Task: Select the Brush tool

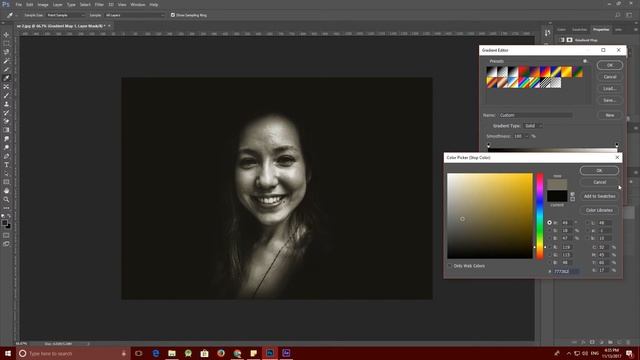Action: 6,95
